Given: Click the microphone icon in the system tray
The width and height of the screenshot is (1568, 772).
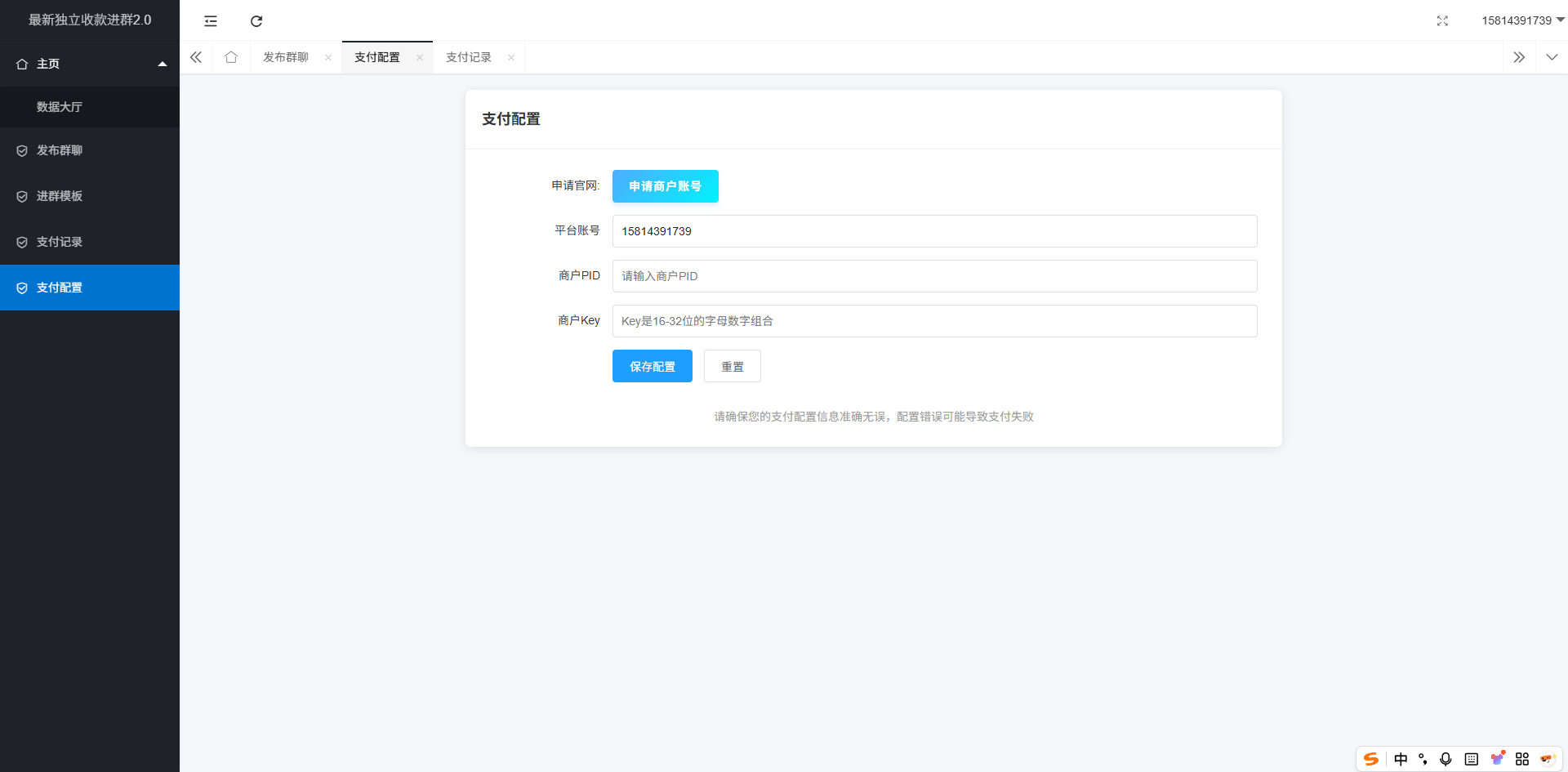Looking at the screenshot, I should [x=1446, y=759].
